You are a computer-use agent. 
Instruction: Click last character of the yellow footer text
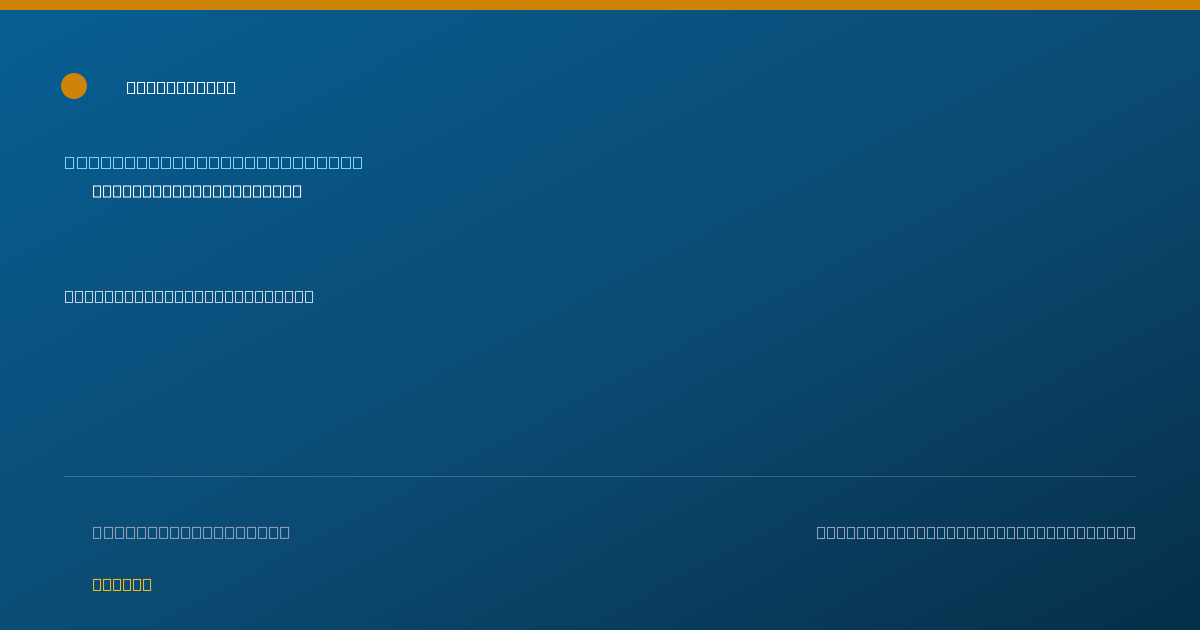(x=147, y=585)
